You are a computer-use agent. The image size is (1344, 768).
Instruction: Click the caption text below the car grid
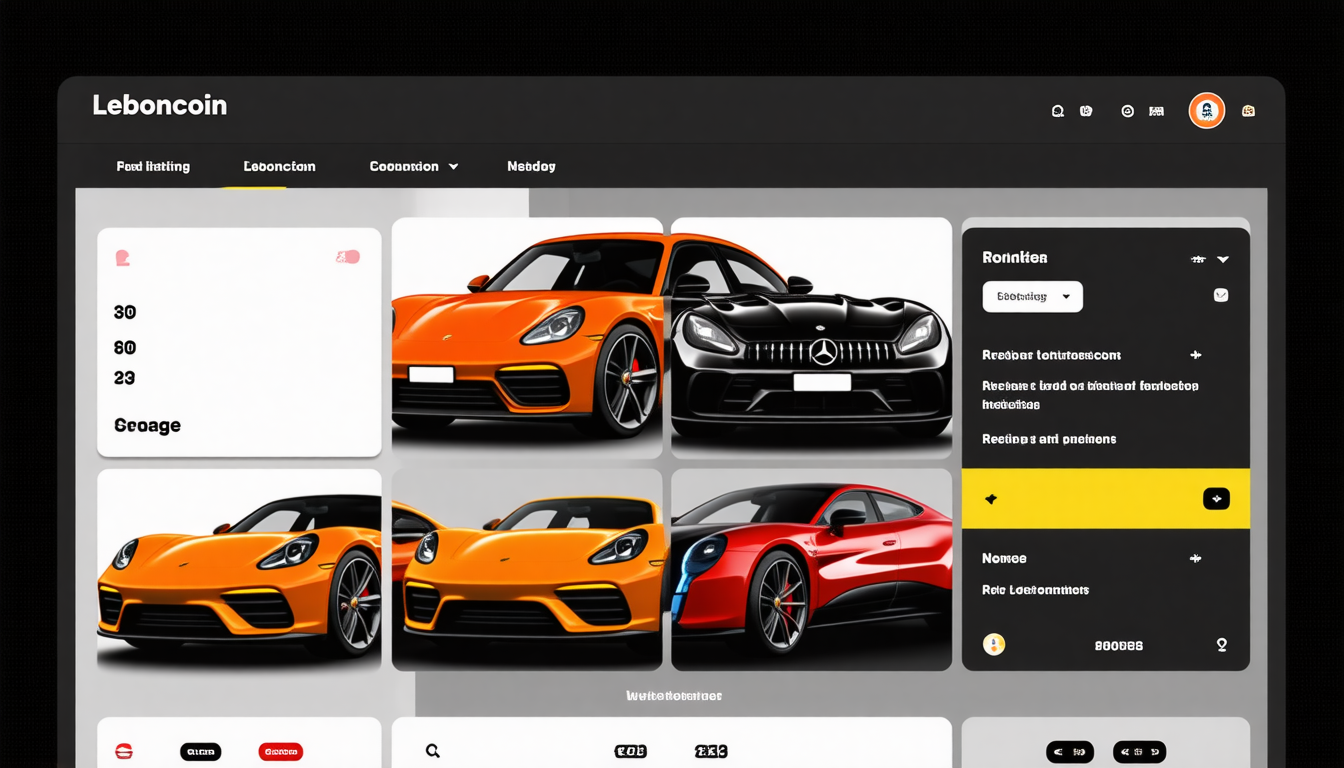point(674,695)
